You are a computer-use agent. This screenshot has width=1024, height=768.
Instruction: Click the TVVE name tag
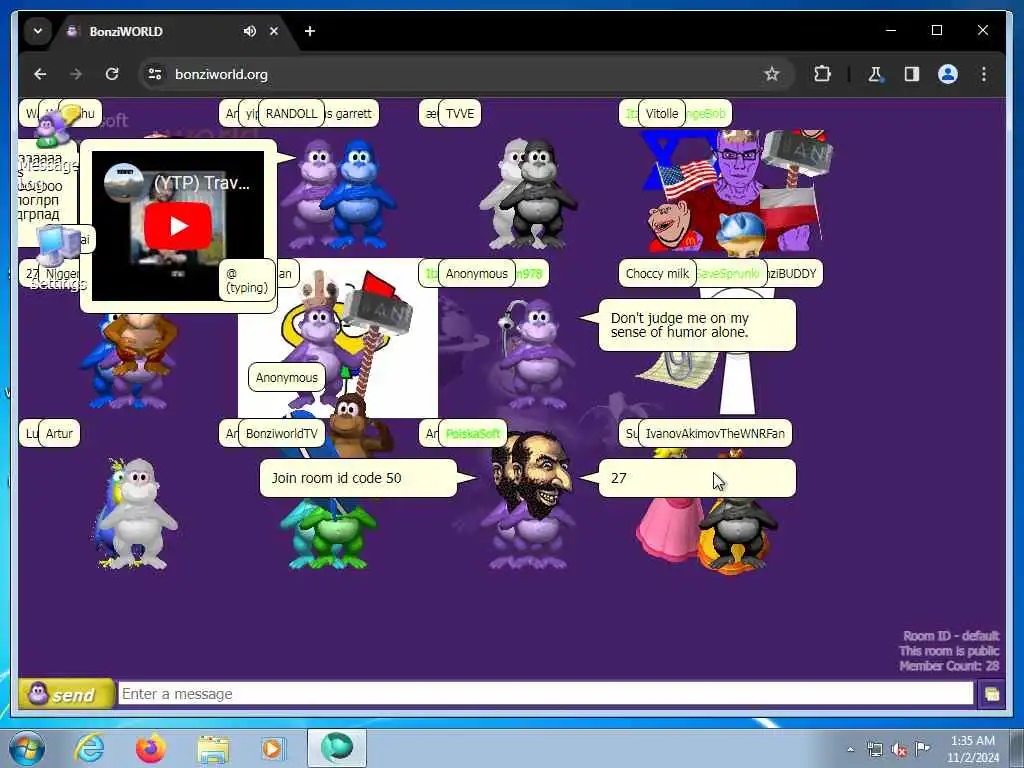tap(460, 114)
